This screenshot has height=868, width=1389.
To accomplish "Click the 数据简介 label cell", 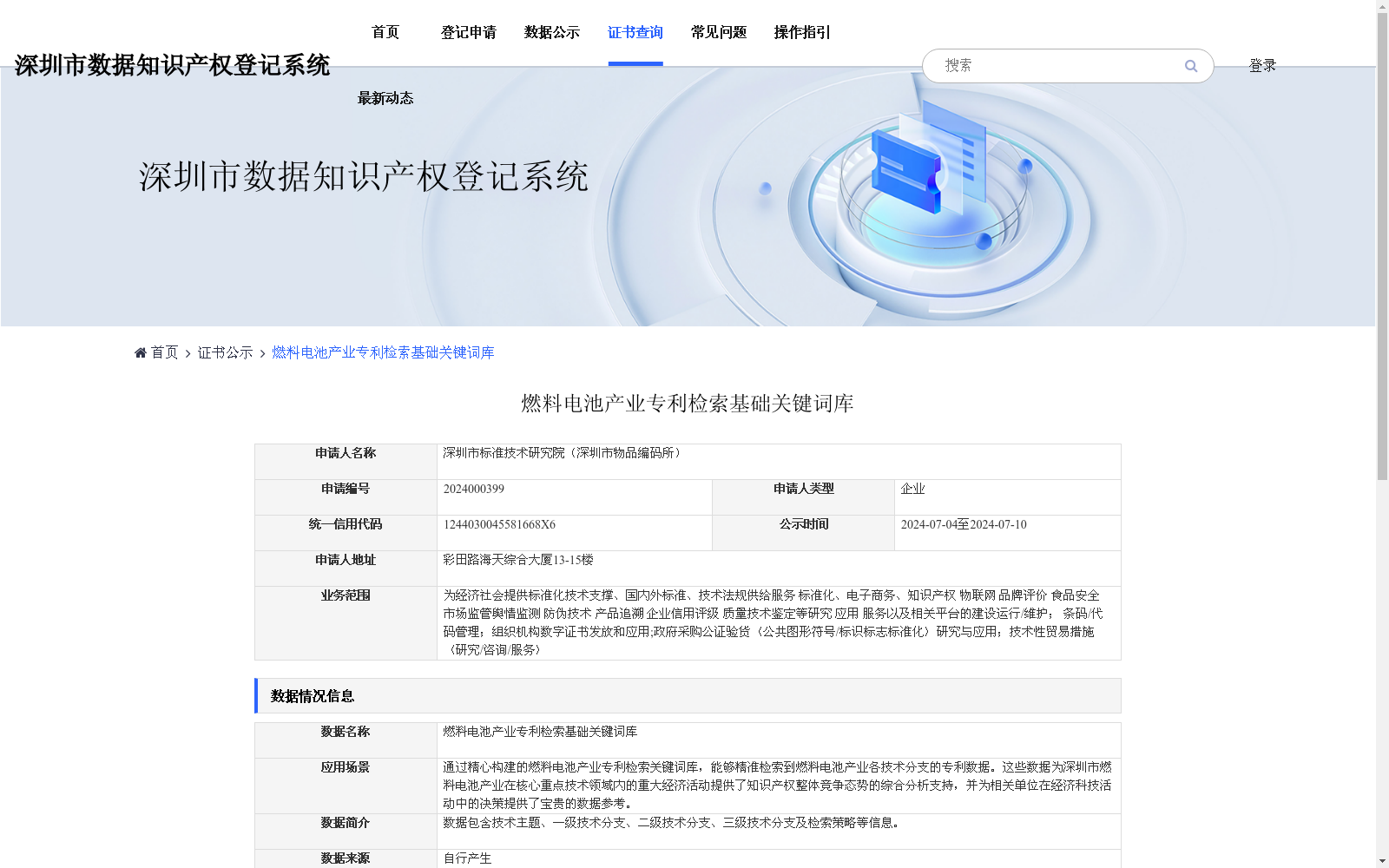I will (346, 832).
